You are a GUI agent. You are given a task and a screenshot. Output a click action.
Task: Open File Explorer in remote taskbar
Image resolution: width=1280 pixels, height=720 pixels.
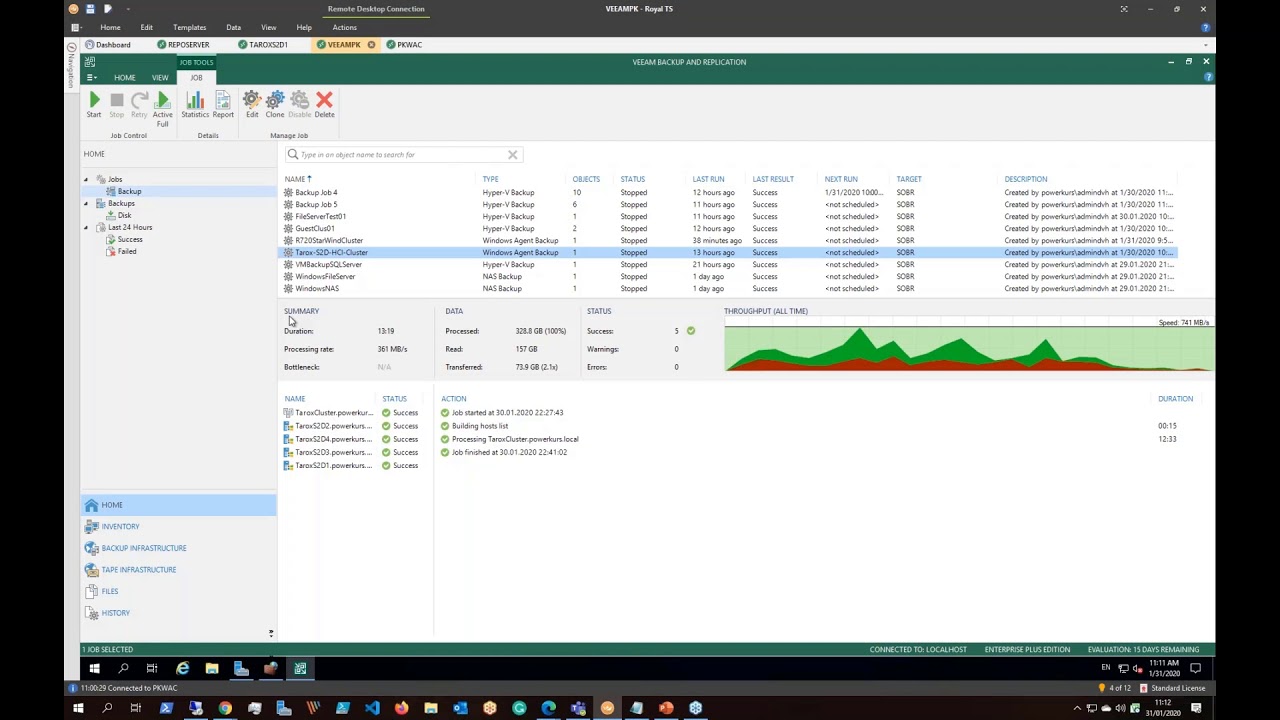tap(212, 668)
